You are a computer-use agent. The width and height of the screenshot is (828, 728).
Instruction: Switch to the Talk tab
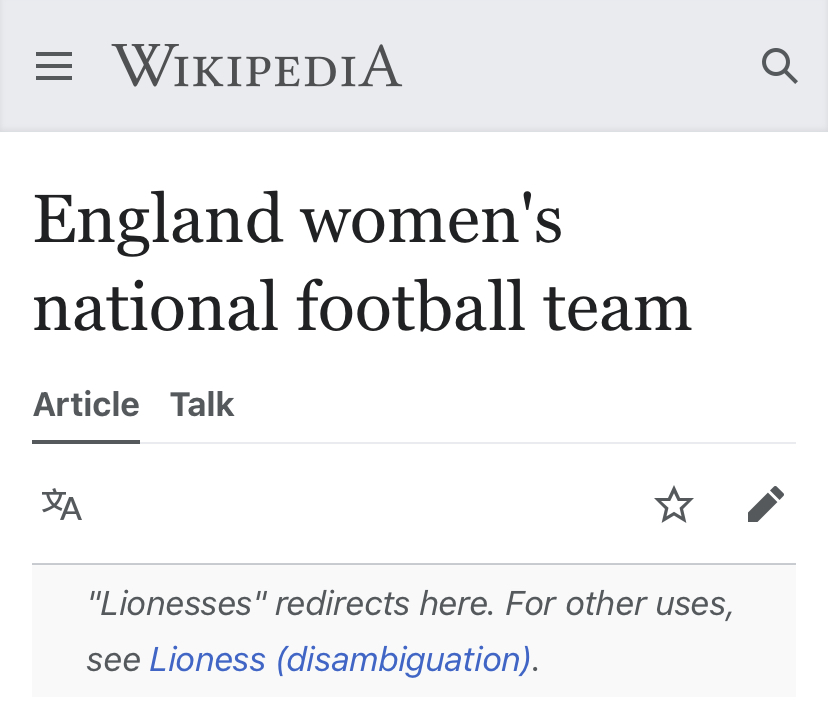pyautogui.click(x=202, y=405)
